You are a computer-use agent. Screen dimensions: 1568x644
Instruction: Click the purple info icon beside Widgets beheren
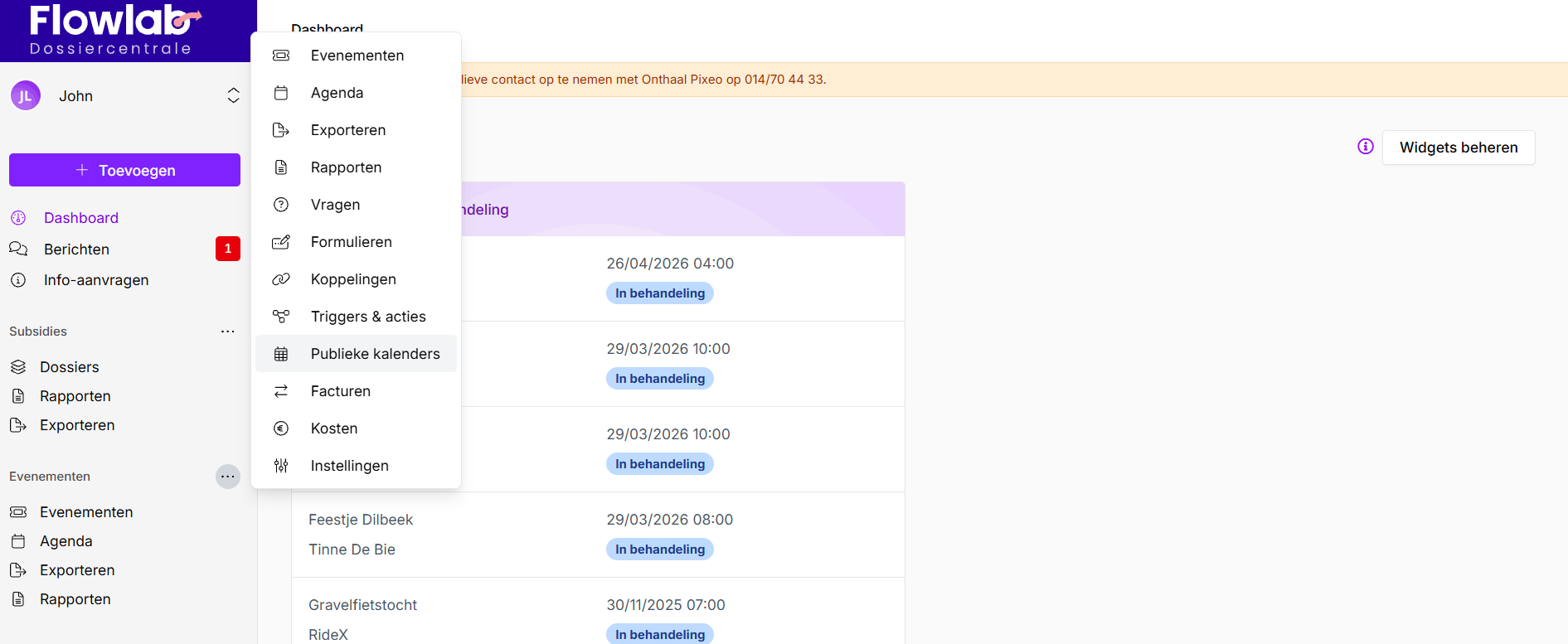1365,147
